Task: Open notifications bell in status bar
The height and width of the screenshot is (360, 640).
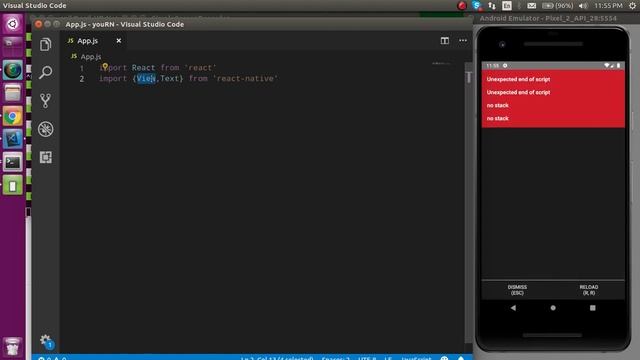Action: pos(461,358)
